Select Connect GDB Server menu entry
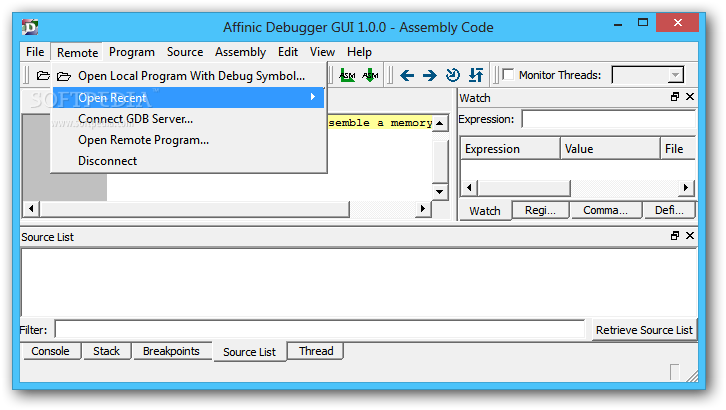This screenshot has height=410, width=726. (x=188, y=119)
